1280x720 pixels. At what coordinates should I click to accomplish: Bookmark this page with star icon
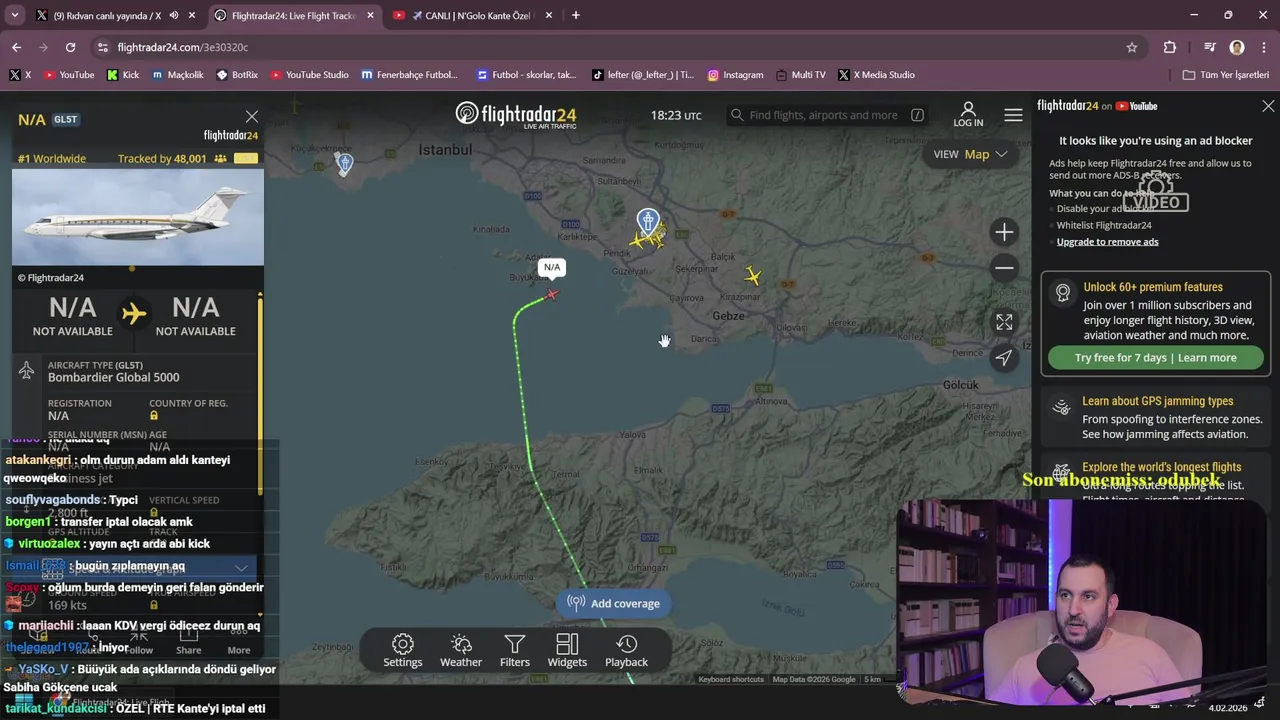[1131, 47]
